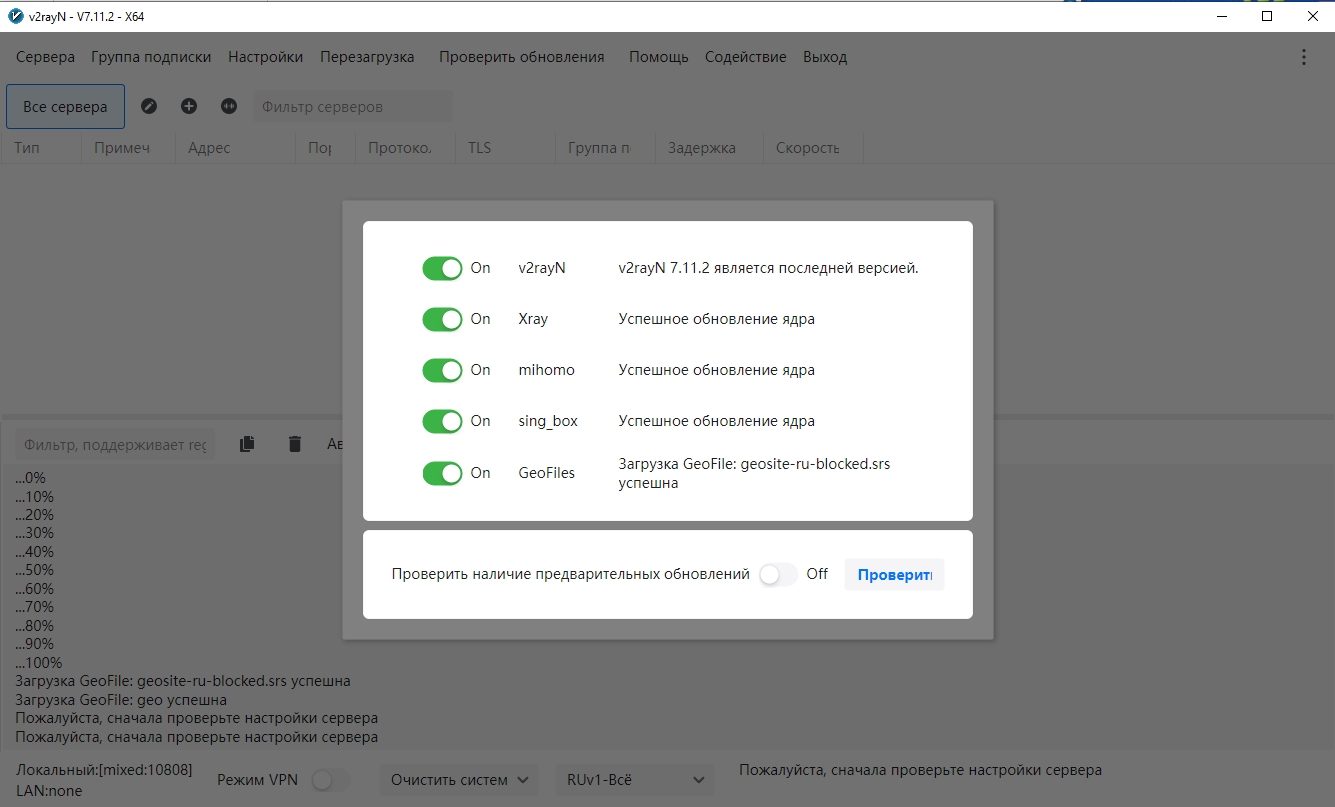Clear log with trash icon

tap(294, 444)
